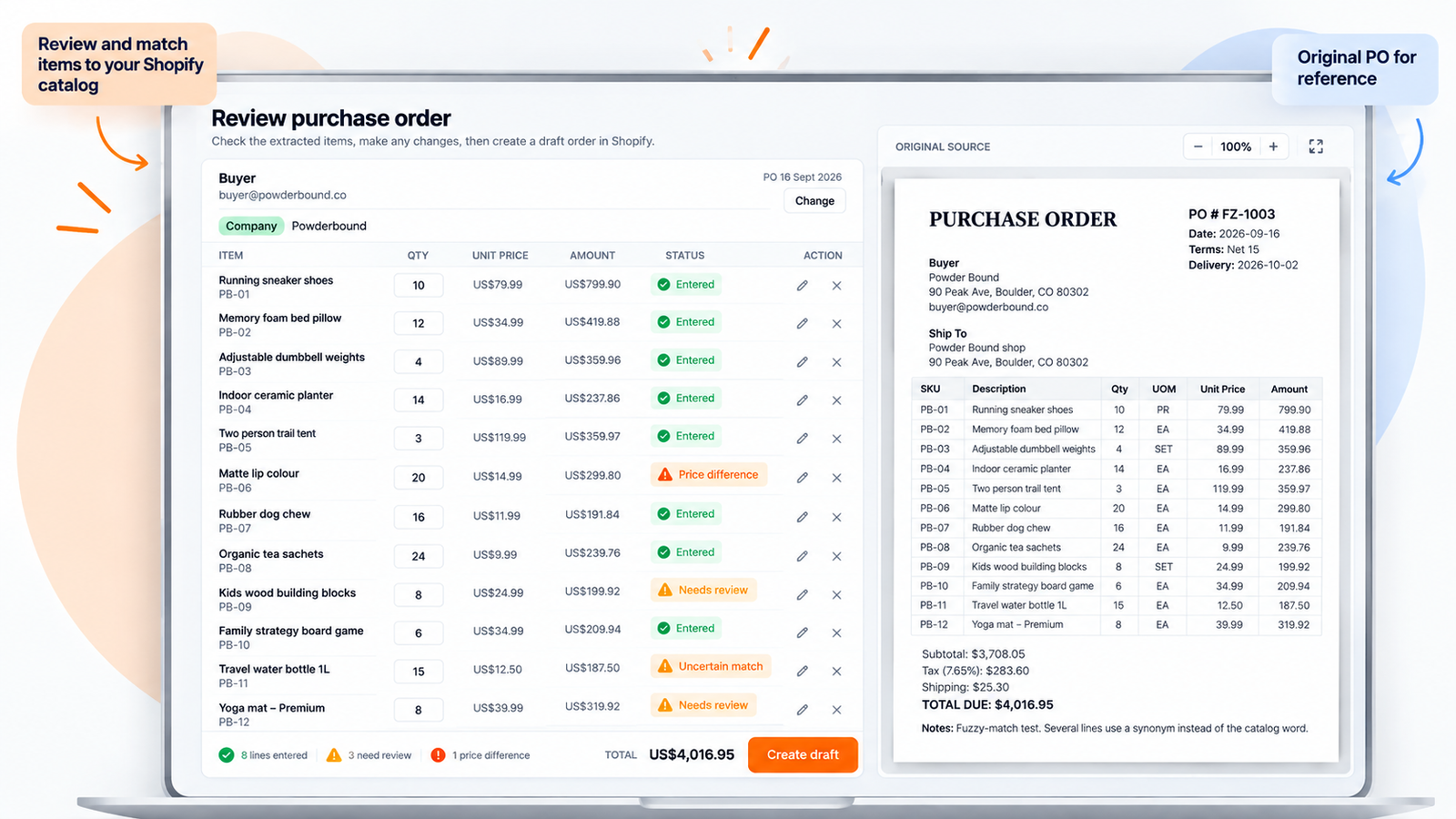Screen dimensions: 1456x819
Task: Click quantity field for Running sneaker shoes
Action: pyautogui.click(x=419, y=286)
